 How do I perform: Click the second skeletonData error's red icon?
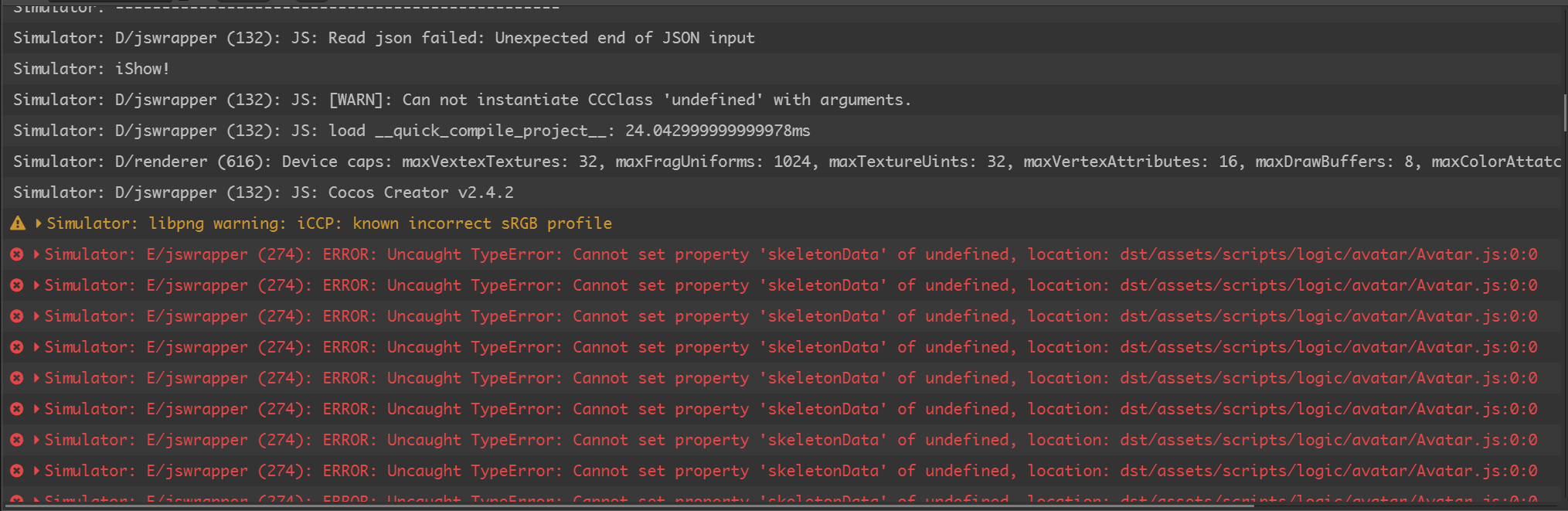coord(16,285)
